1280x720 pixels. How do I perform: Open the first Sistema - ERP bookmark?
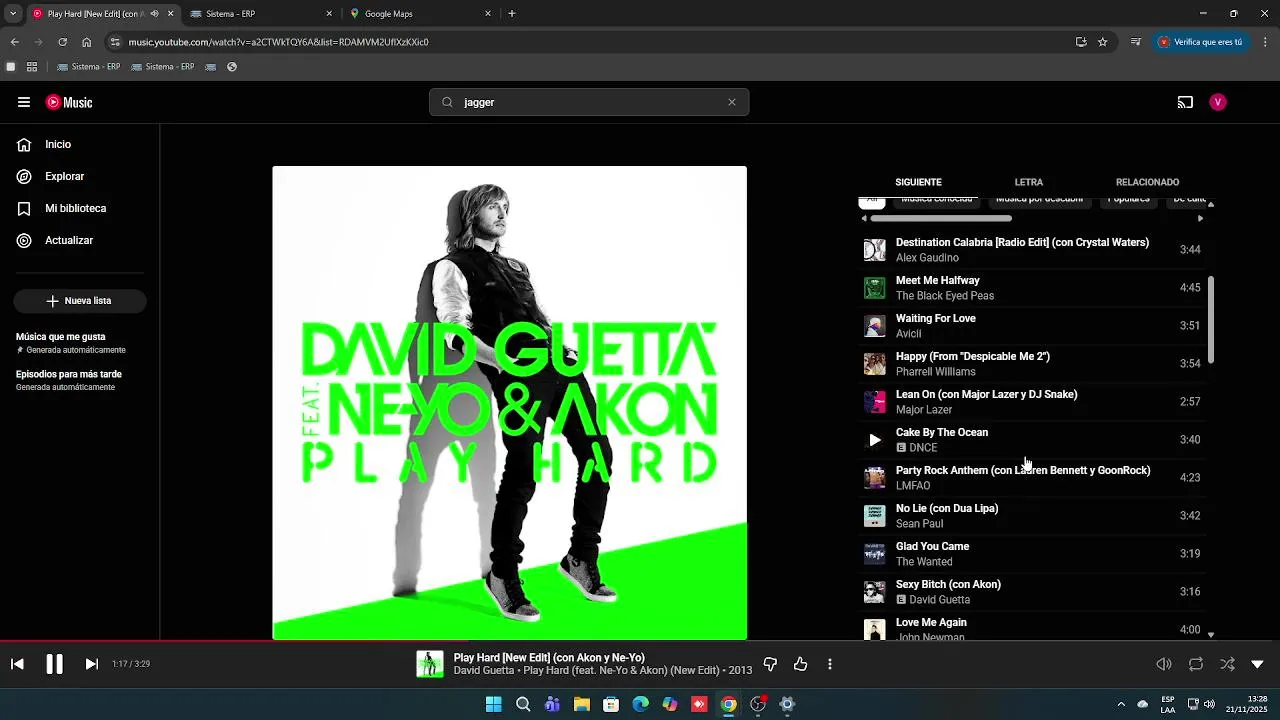coord(89,67)
